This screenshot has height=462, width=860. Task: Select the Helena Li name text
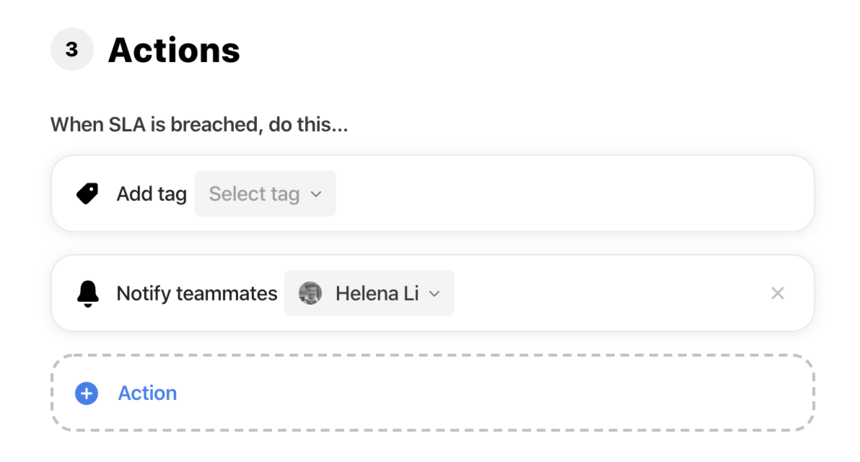tap(377, 294)
